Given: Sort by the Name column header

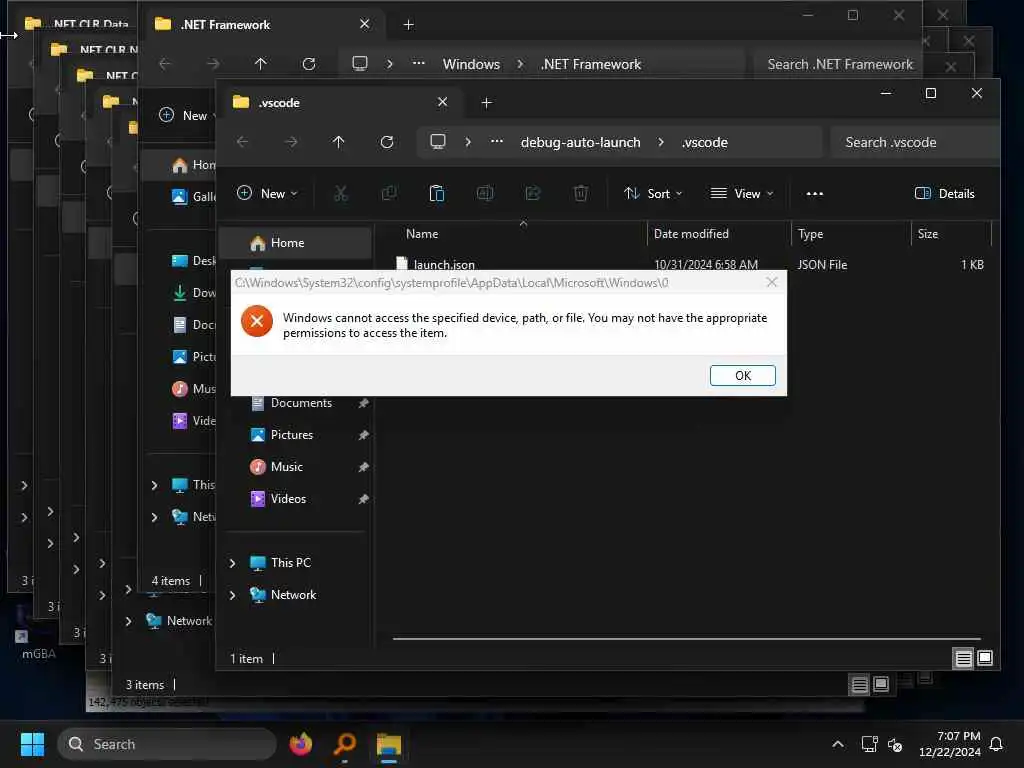Looking at the screenshot, I should pos(422,234).
